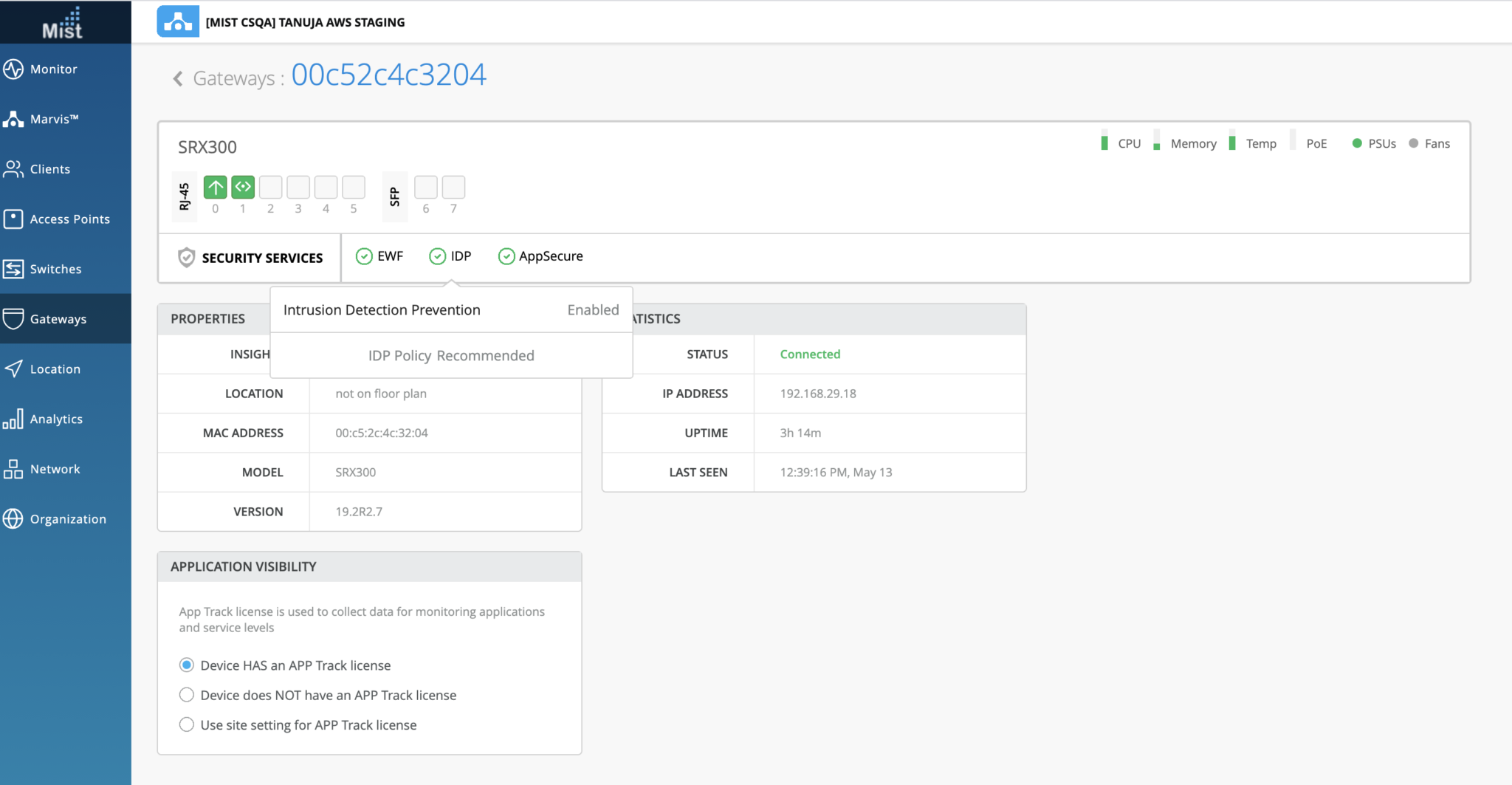Click the Security Services shield icon
1512x785 pixels.
point(186,257)
